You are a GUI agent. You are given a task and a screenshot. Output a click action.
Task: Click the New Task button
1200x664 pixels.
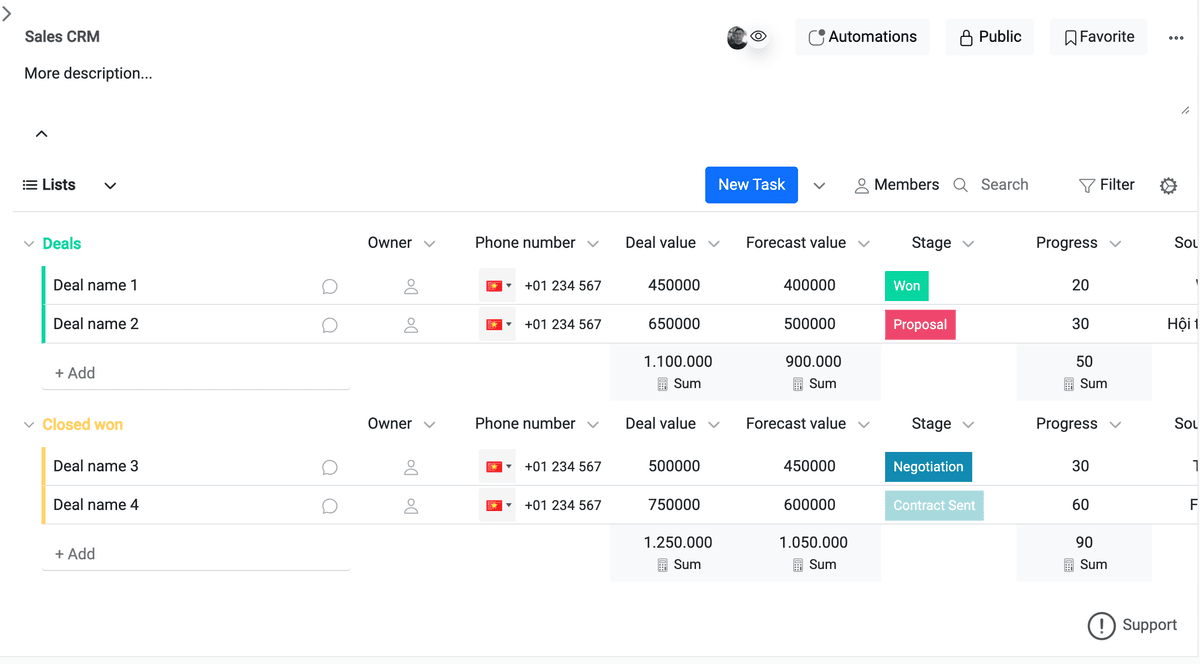click(751, 185)
